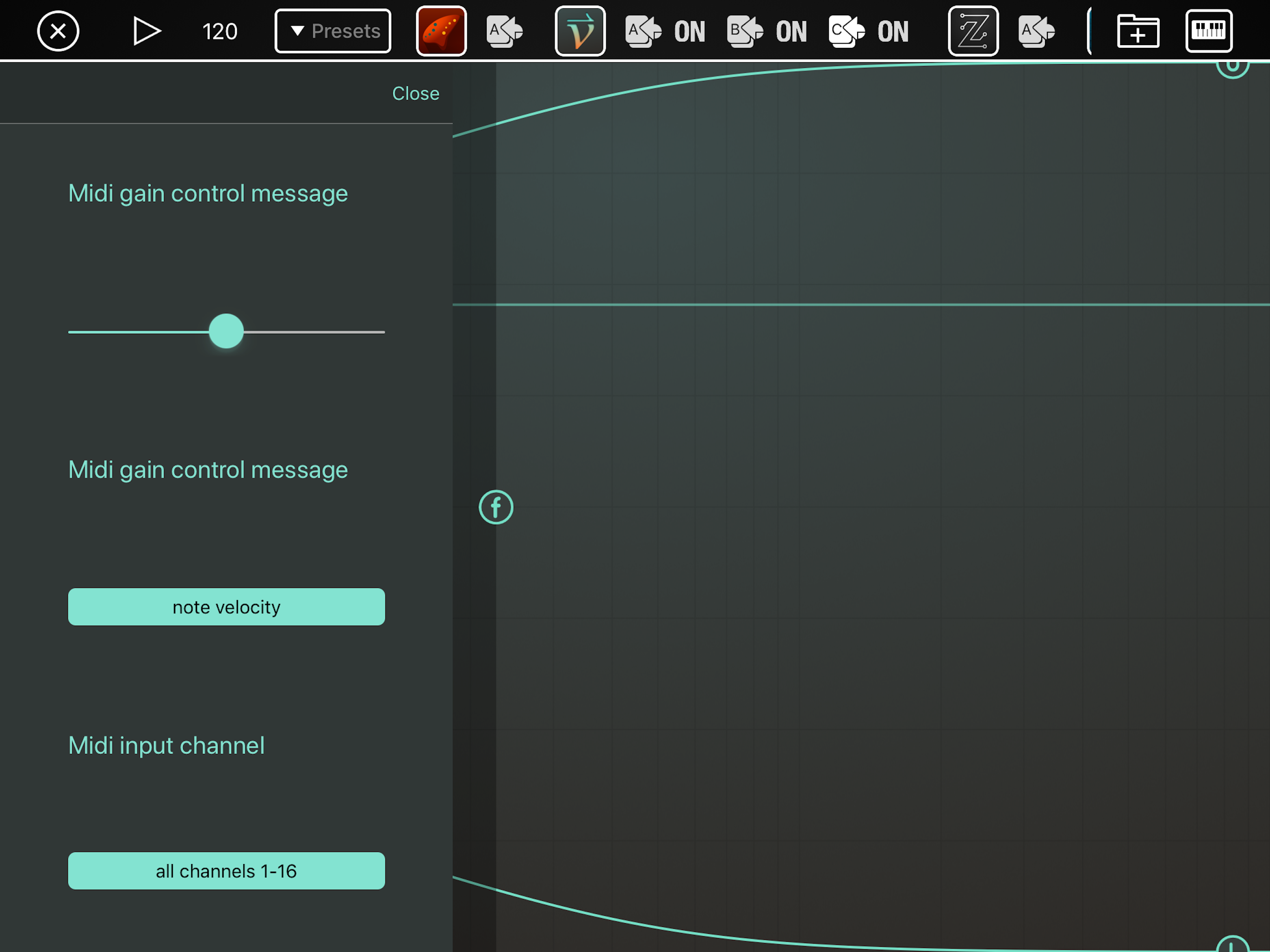Open the red ocarina instrument plugin
This screenshot has height=952, width=1270.
pos(441,31)
